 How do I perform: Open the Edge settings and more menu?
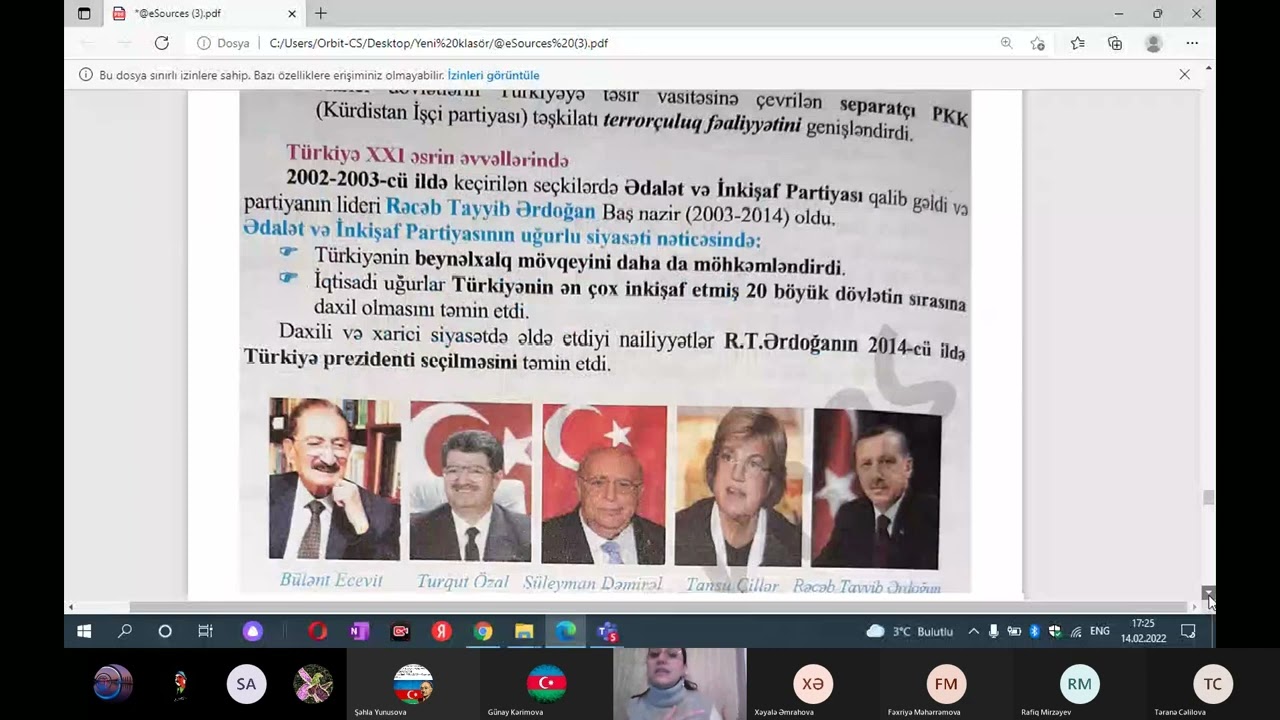(1192, 43)
